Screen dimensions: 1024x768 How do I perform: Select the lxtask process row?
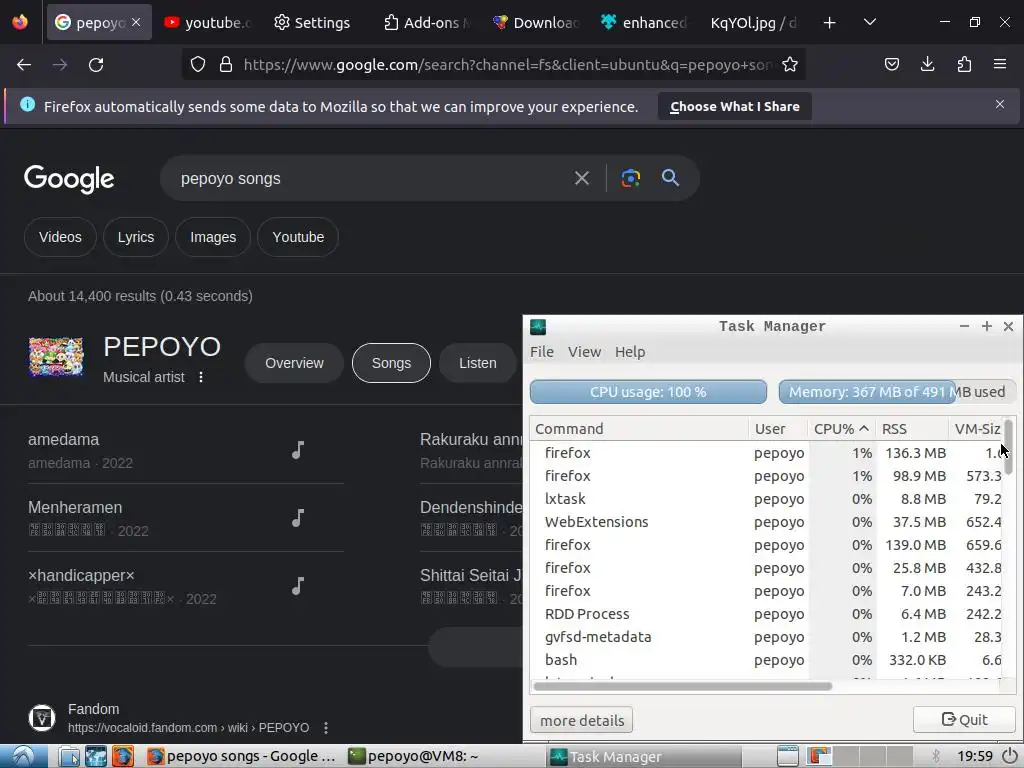[767, 499]
